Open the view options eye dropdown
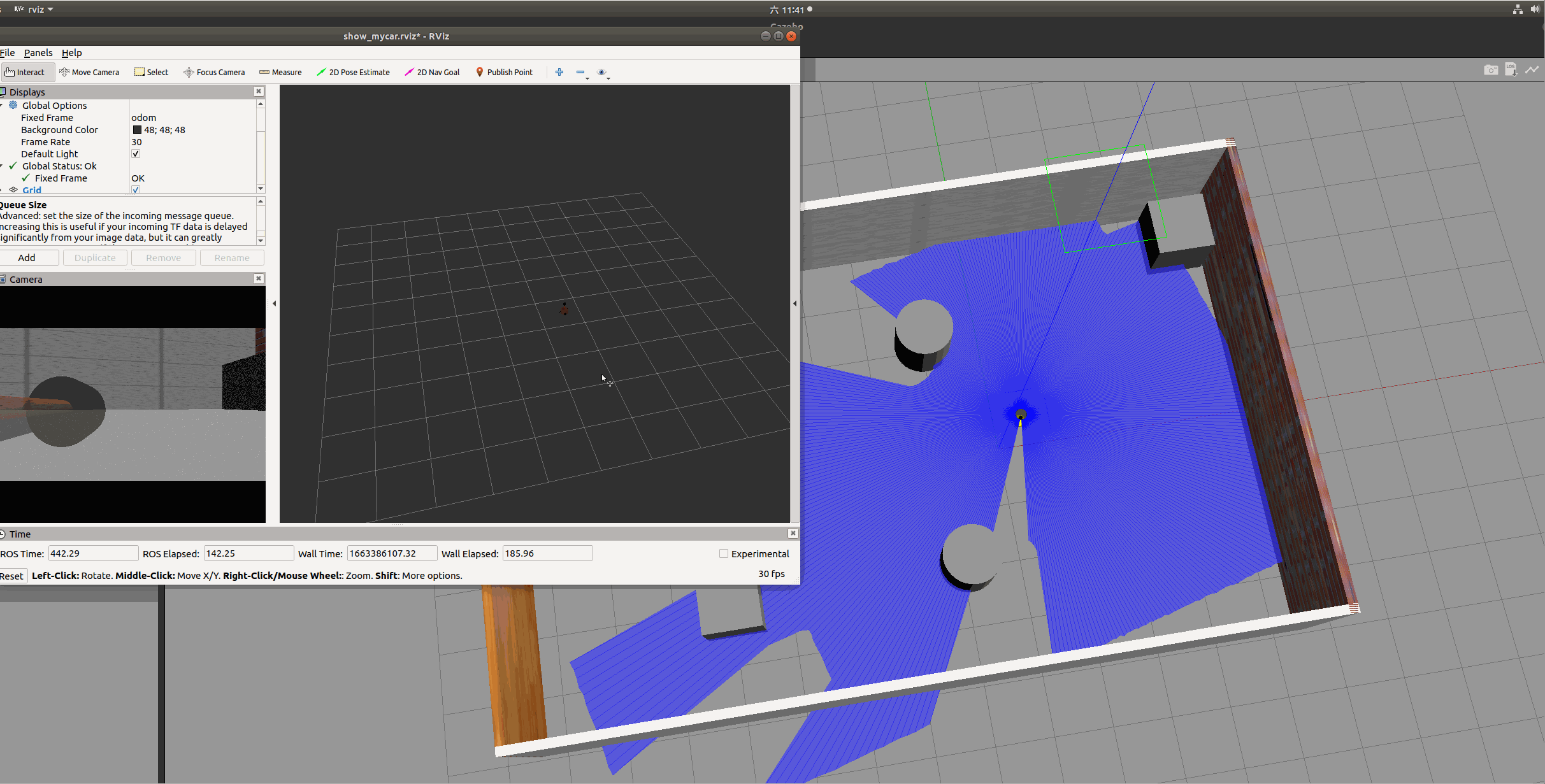Viewport: 1545px width, 784px height. (x=603, y=73)
